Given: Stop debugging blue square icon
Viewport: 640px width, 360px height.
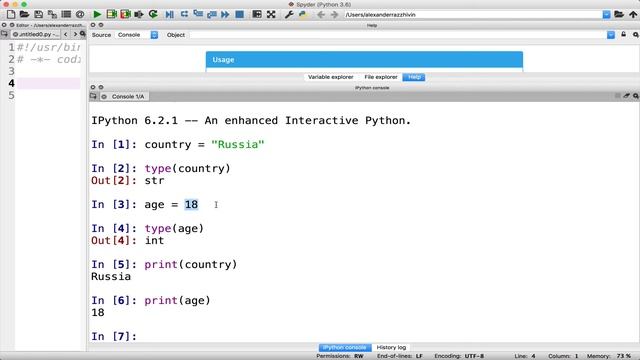Looking at the screenshot, I should pos(240,15).
